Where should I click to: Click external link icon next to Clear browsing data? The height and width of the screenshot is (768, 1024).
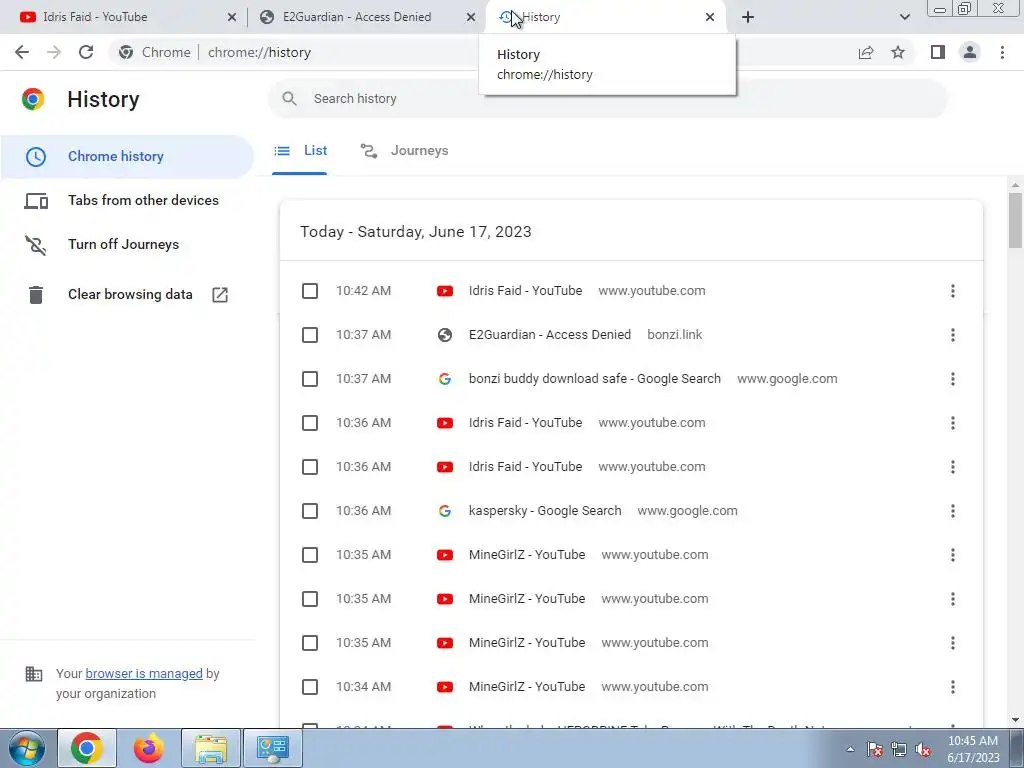point(220,295)
